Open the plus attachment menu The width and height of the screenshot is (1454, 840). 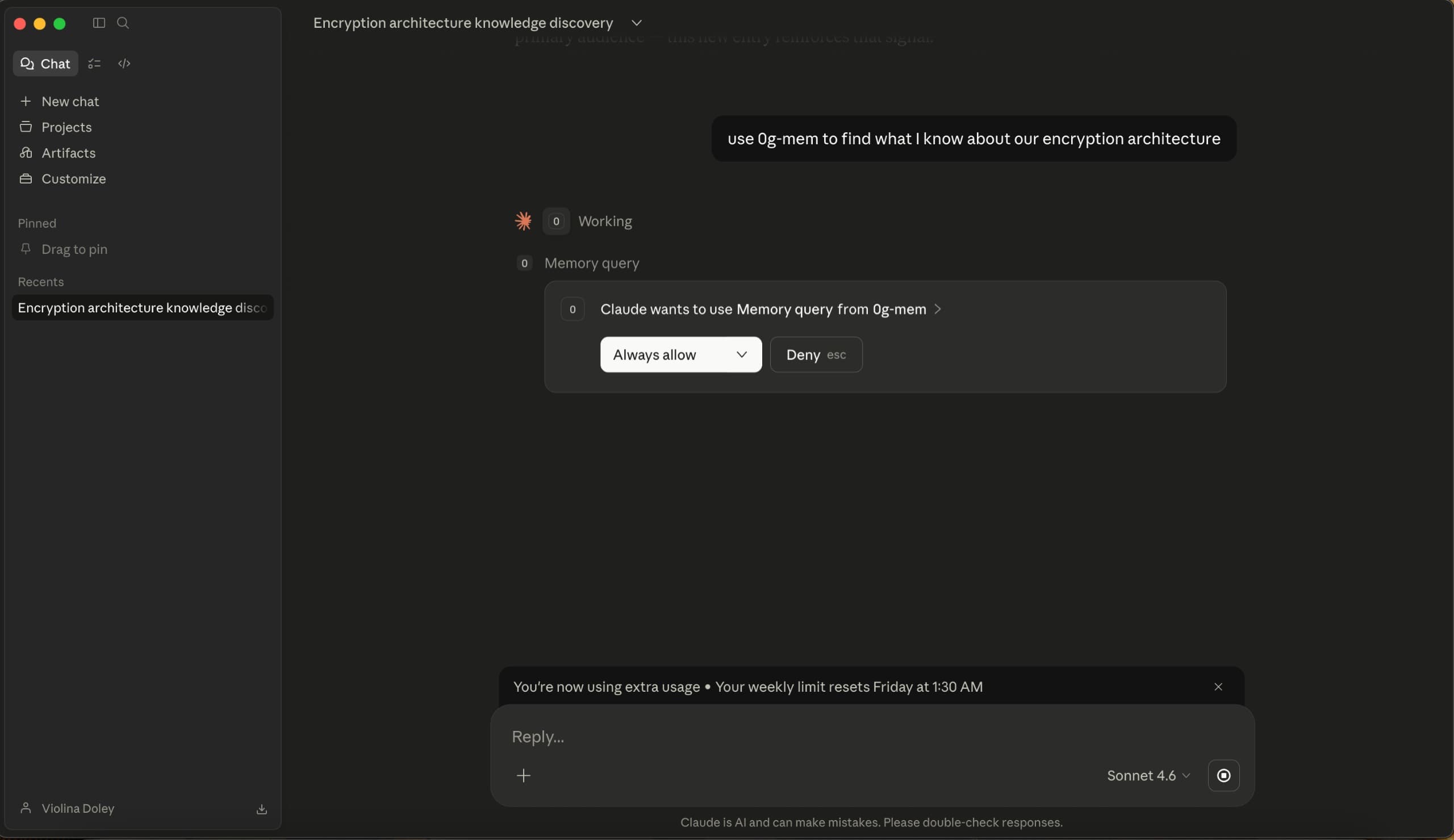point(524,776)
